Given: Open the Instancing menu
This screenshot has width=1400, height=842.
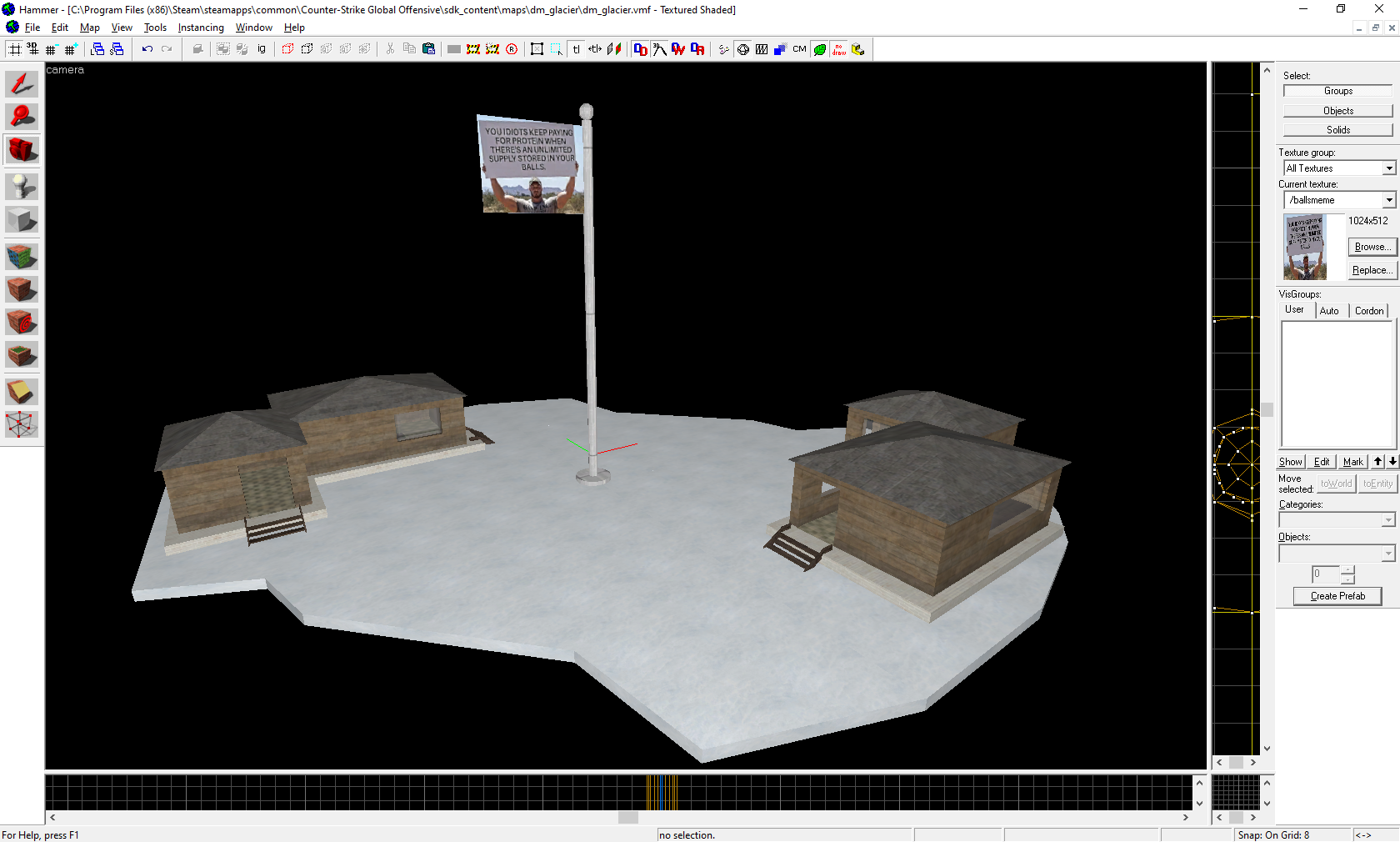Looking at the screenshot, I should pyautogui.click(x=201, y=28).
